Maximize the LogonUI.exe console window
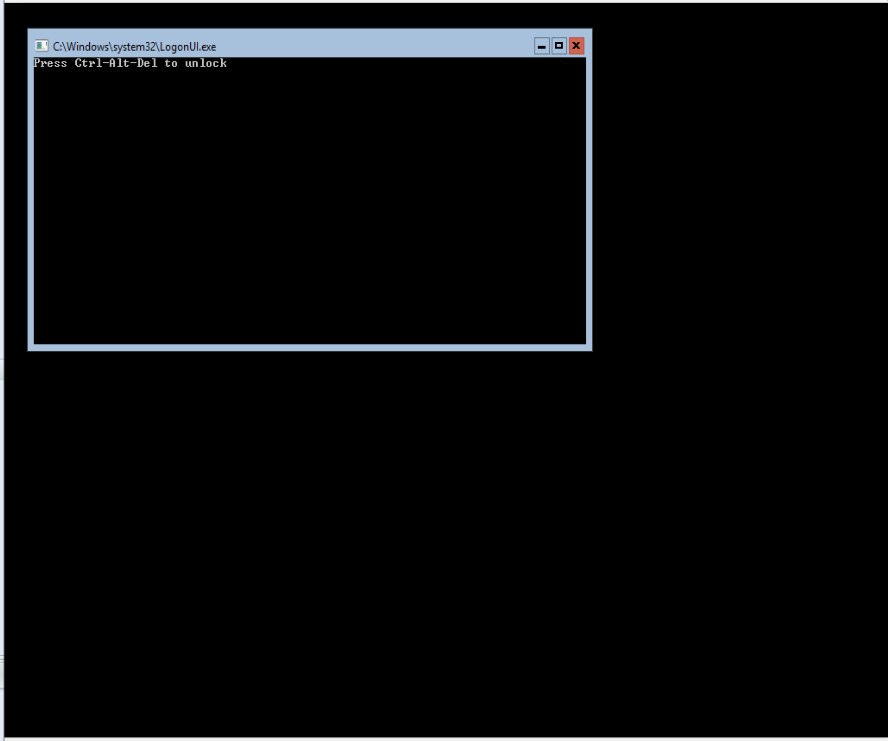The image size is (888, 741). click(559, 46)
